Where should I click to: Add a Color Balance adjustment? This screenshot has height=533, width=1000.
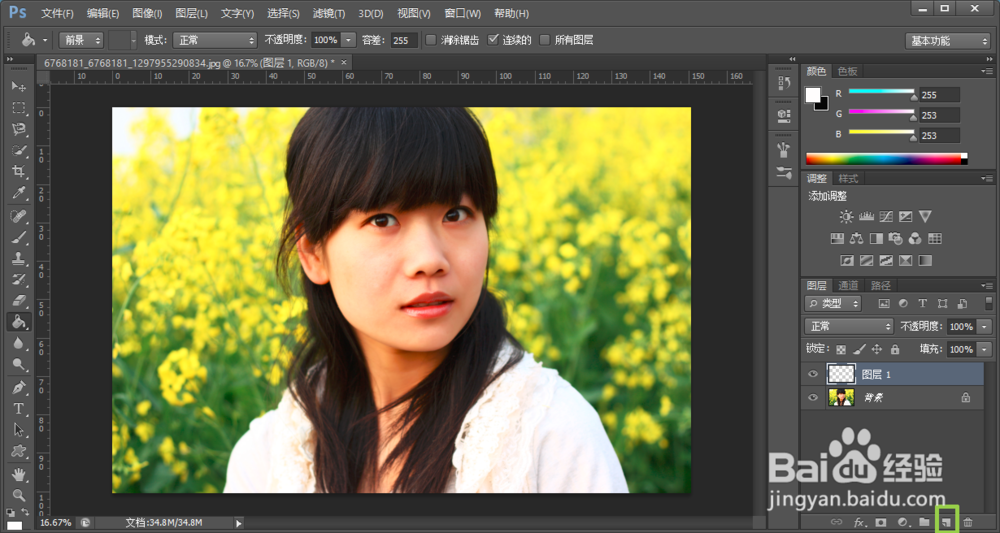coord(856,239)
